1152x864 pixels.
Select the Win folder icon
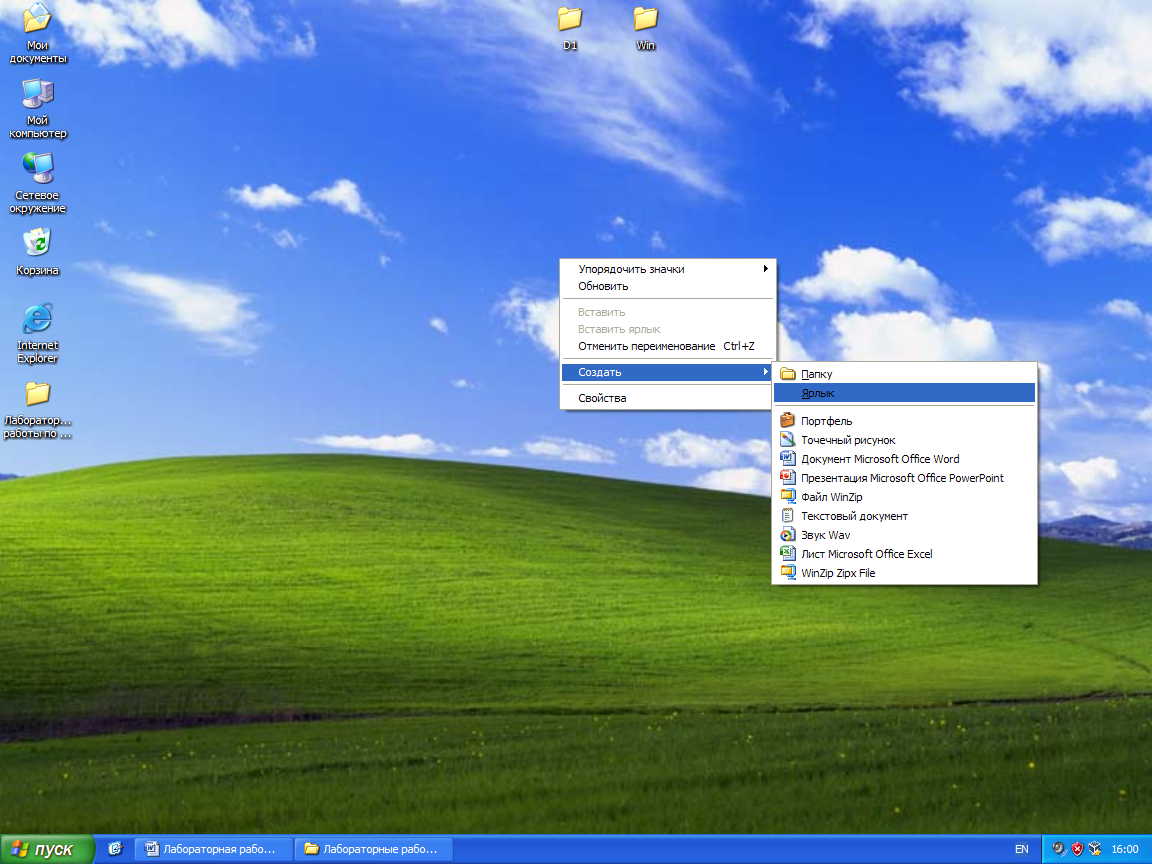click(645, 28)
